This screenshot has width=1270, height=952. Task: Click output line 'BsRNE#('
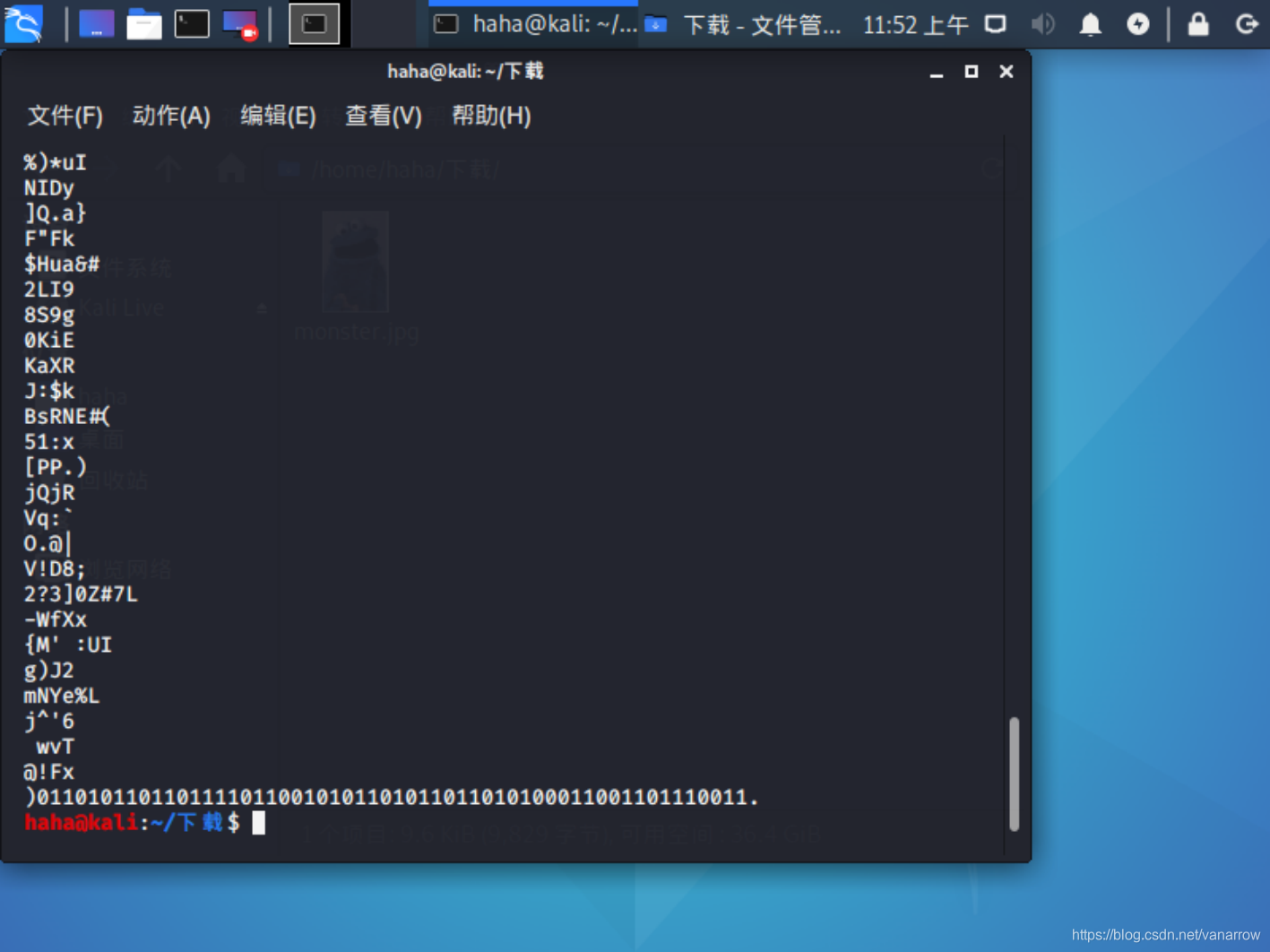[67, 417]
